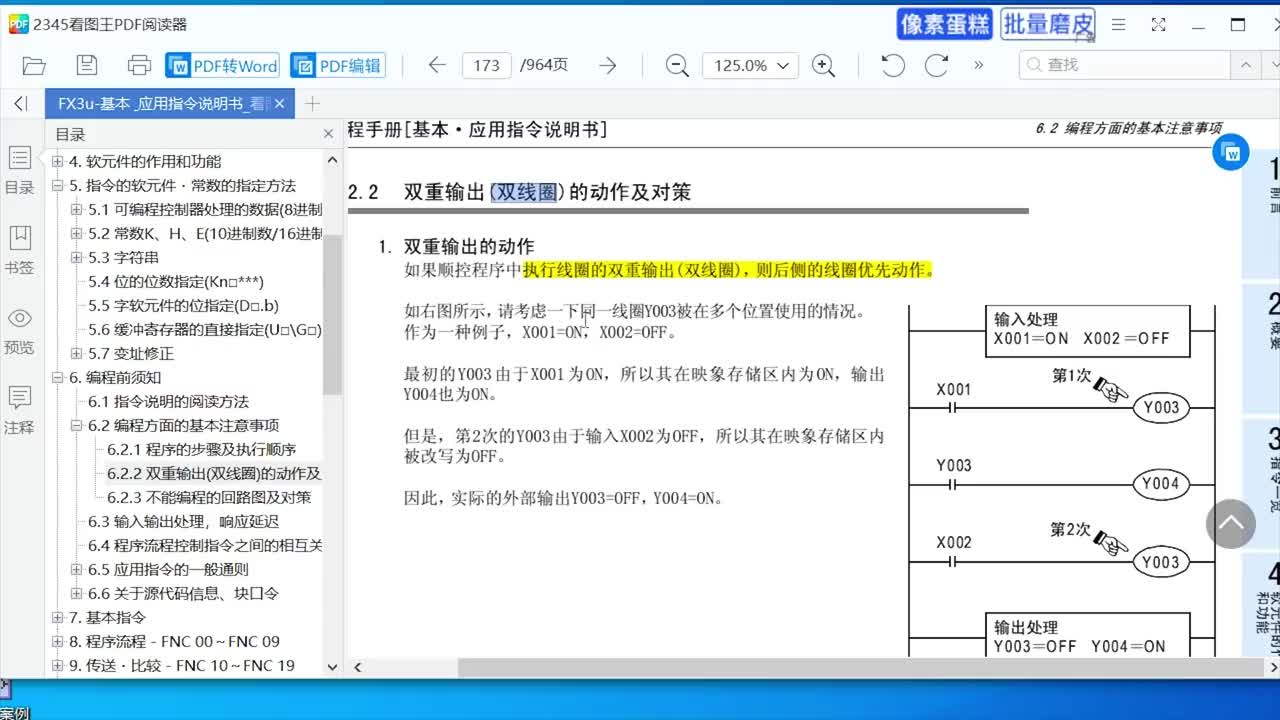Image resolution: width=1280 pixels, height=720 pixels.
Task: Expand section 5.3 字符串 node
Action: (x=77, y=258)
